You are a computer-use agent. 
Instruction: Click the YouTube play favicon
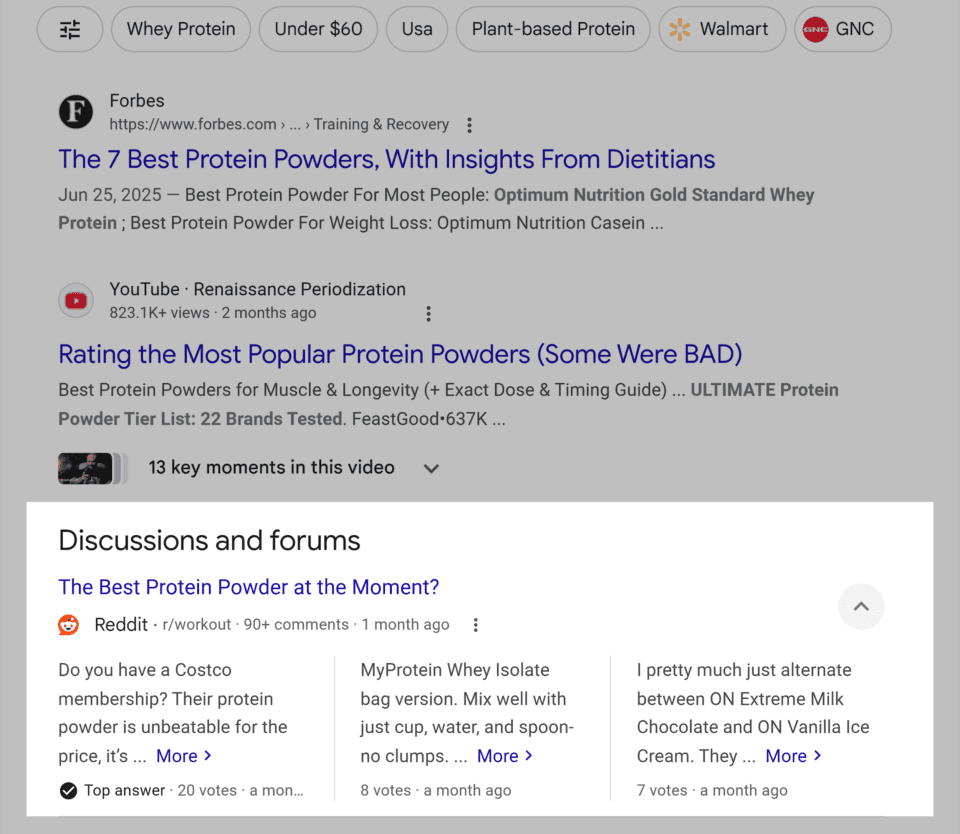[x=76, y=300]
